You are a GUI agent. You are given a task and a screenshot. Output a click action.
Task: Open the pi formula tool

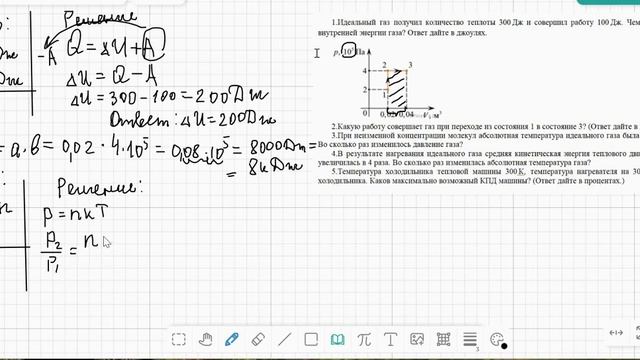tap(364, 339)
